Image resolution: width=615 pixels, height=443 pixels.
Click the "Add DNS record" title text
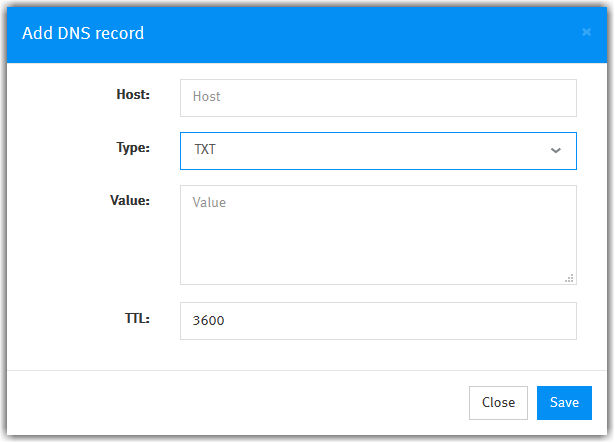pos(83,33)
